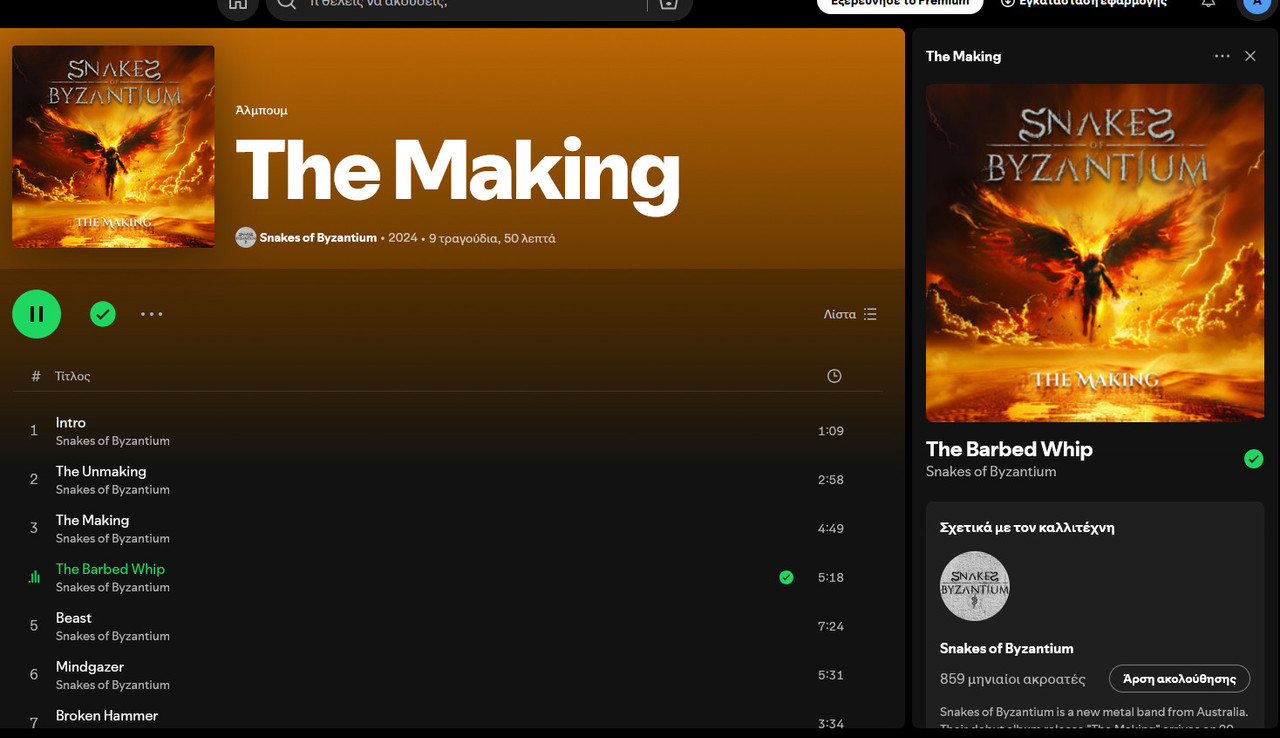Image resolution: width=1280 pixels, height=738 pixels.
Task: Select the Intro track title
Action: tap(71, 423)
